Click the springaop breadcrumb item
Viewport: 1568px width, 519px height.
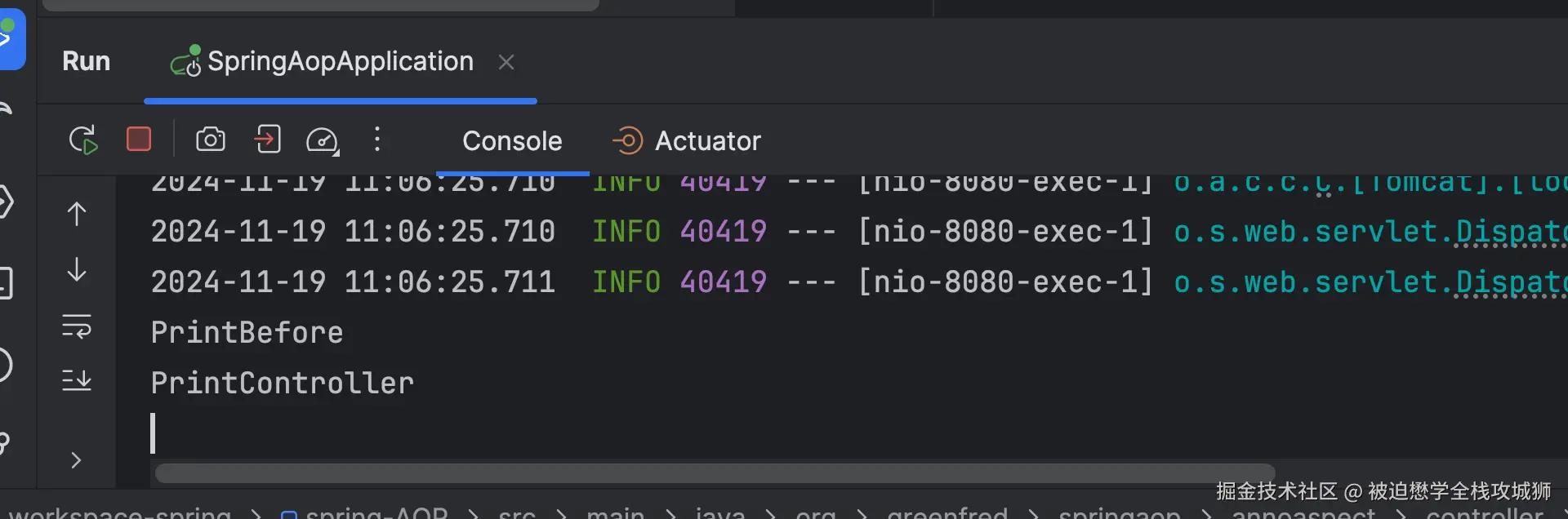[x=1119, y=512]
